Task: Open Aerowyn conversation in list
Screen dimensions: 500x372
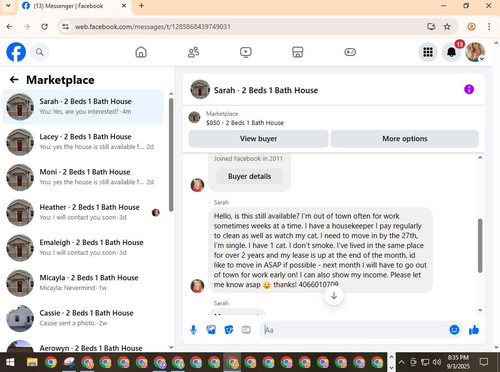Action: pos(83,346)
